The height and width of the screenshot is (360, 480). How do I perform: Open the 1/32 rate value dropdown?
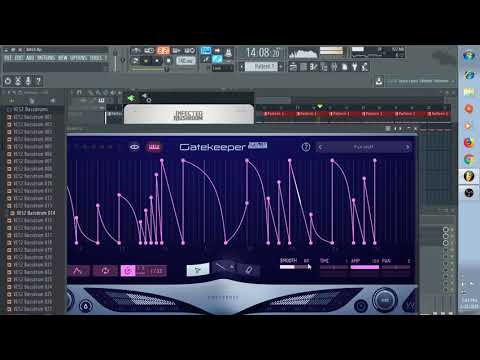click(x=156, y=271)
